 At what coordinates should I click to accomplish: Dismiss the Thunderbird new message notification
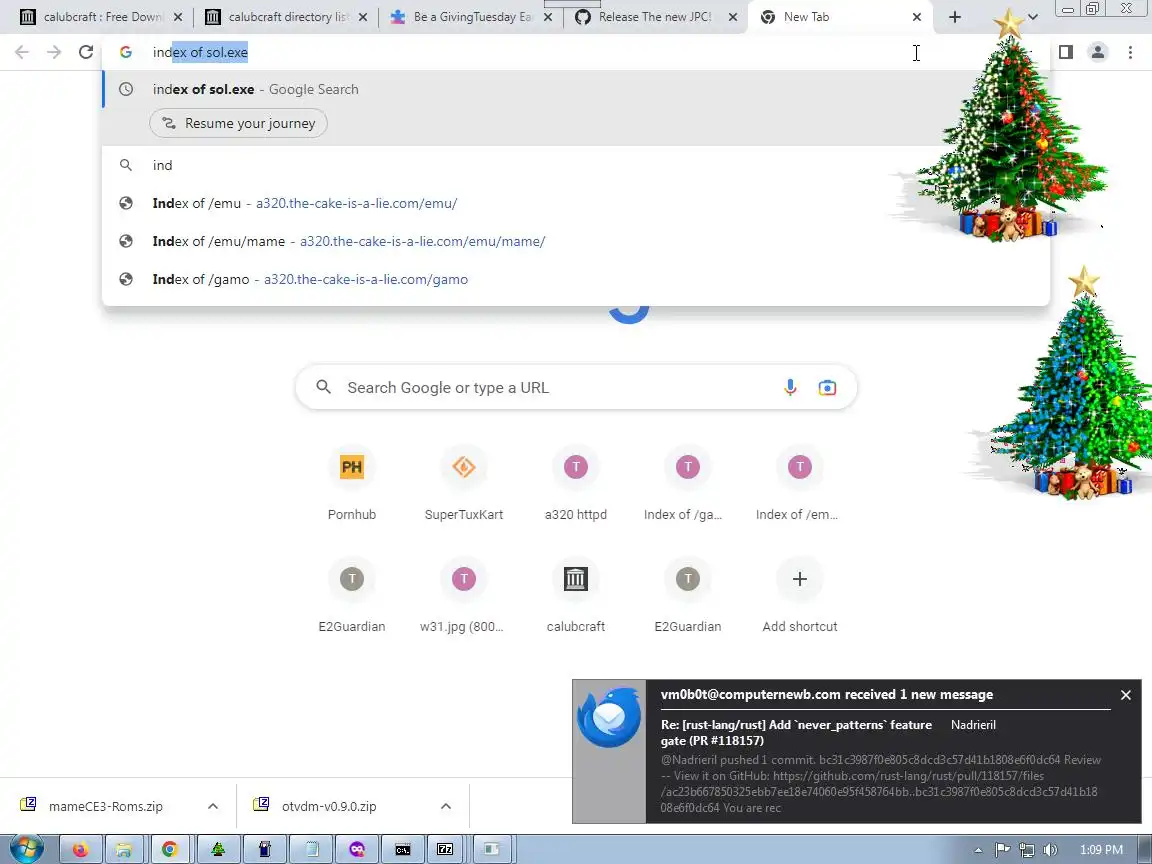pos(1126,695)
